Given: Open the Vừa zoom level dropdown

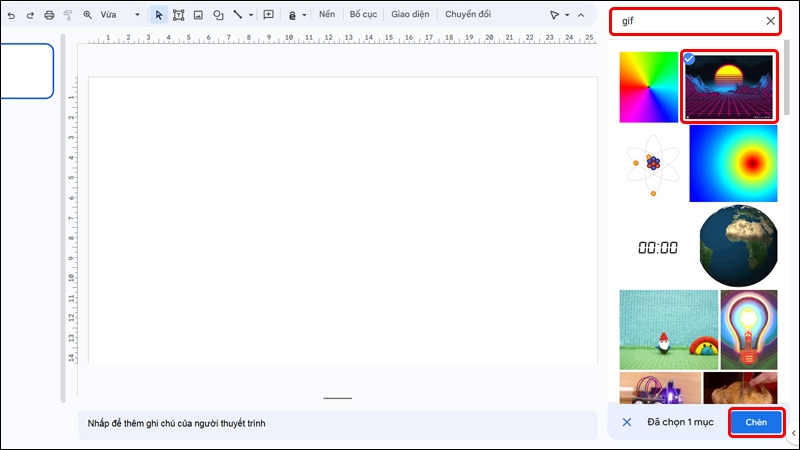Looking at the screenshot, I should pos(120,15).
